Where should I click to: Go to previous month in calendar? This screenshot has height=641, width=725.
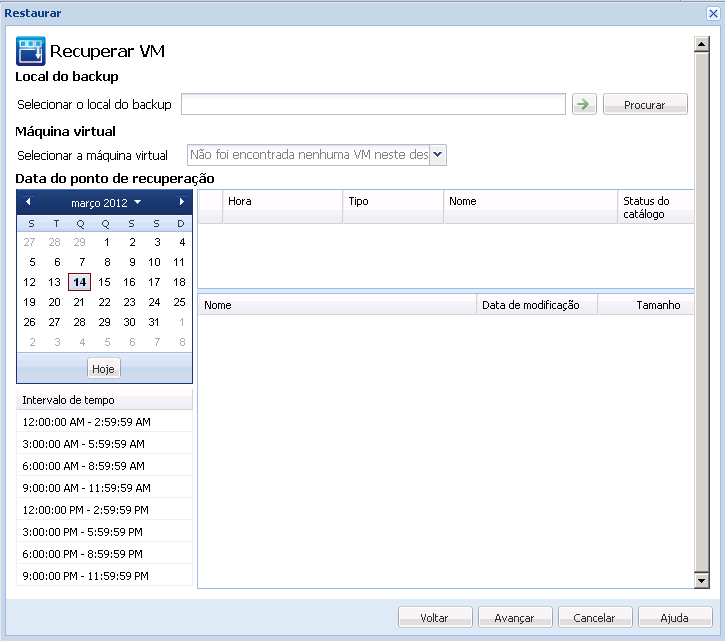point(28,202)
